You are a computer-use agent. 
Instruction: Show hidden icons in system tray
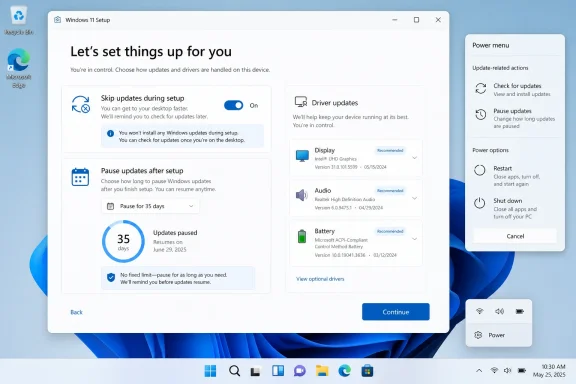click(479, 371)
